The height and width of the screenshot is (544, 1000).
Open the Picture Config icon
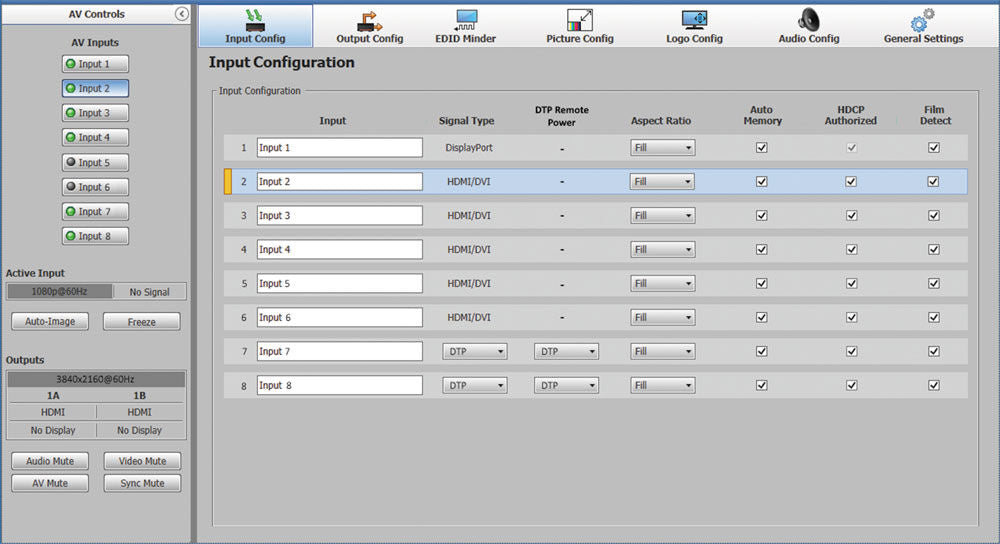click(x=580, y=20)
